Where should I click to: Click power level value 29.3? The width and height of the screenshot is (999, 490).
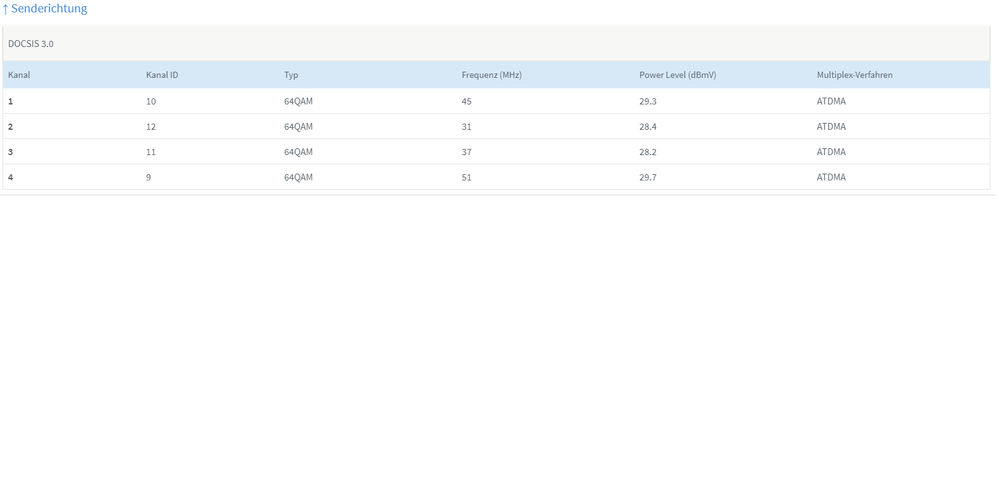coord(647,101)
